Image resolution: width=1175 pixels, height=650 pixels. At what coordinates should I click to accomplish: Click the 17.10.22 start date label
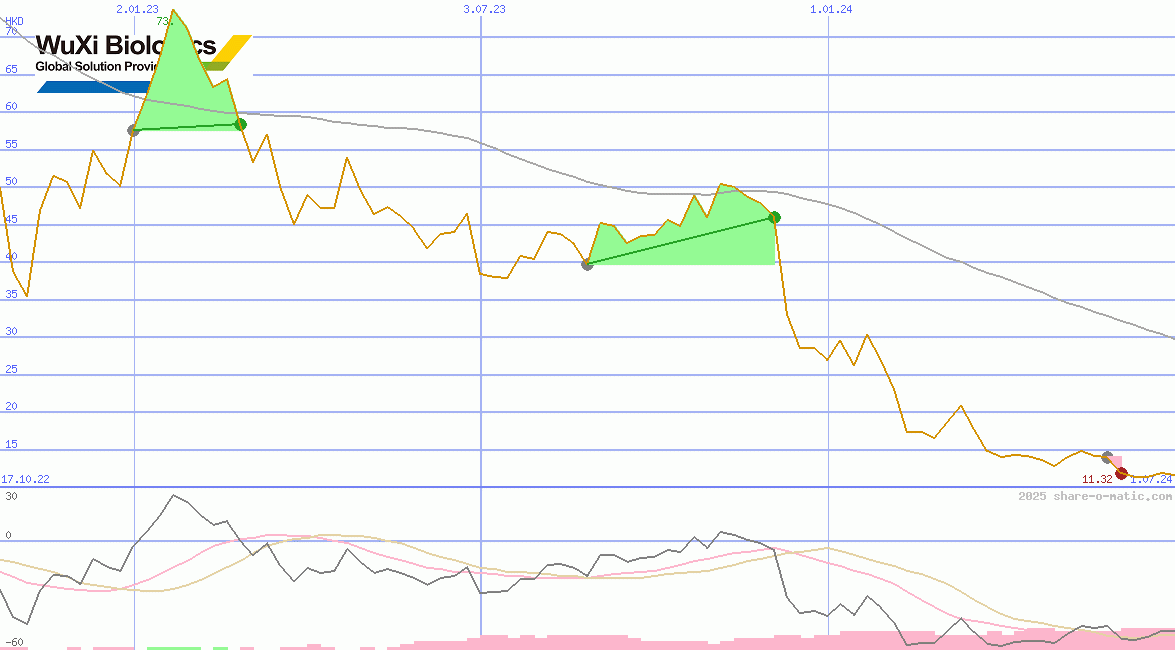point(25,480)
